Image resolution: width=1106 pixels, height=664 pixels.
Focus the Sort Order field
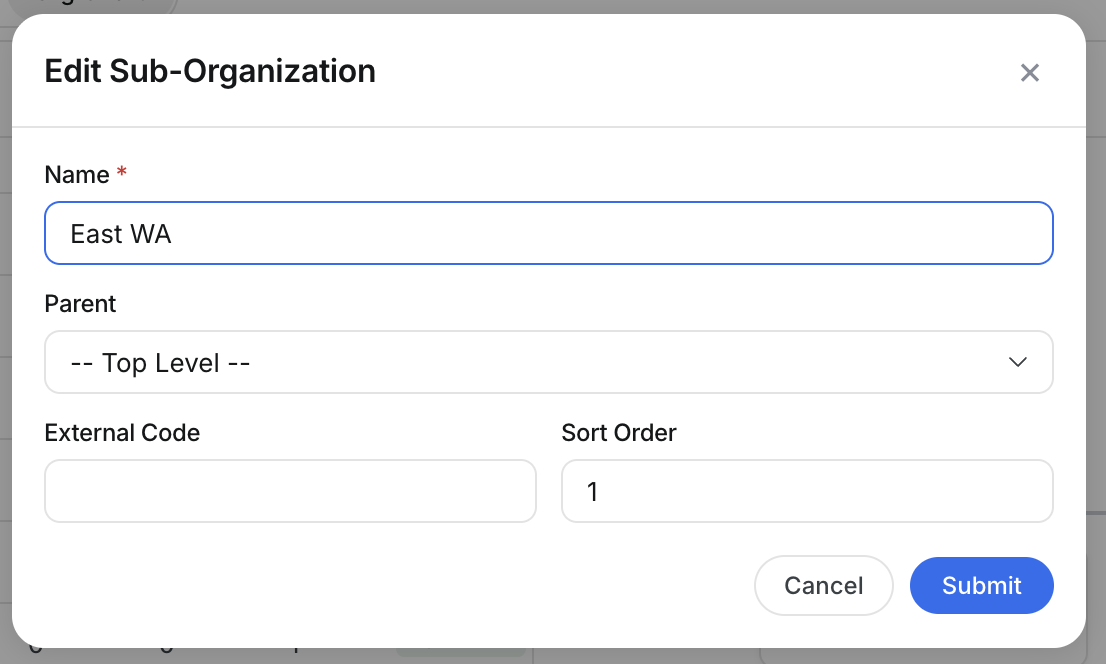[807, 491]
